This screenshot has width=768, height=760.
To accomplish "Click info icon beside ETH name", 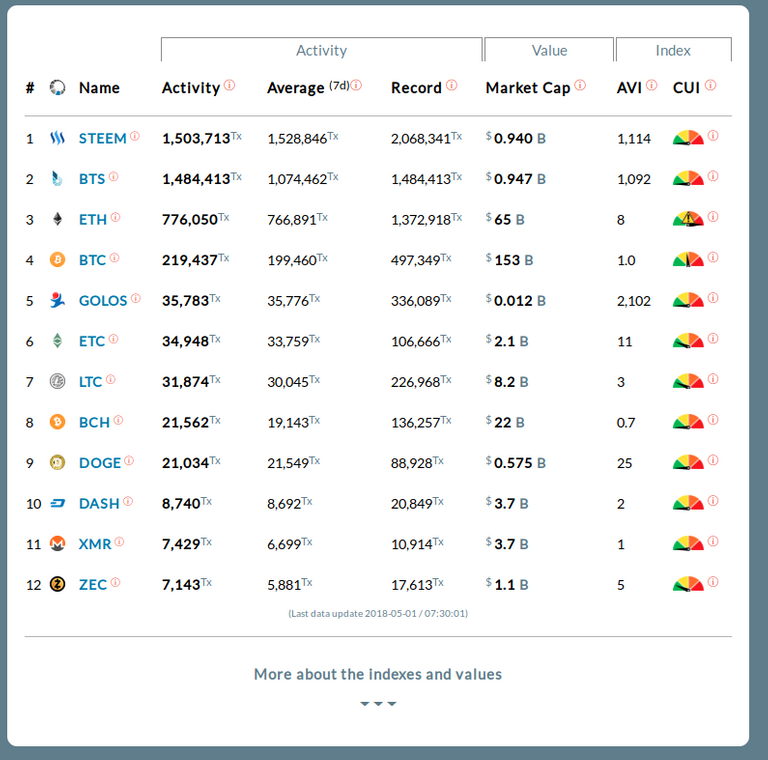I will (116, 217).
